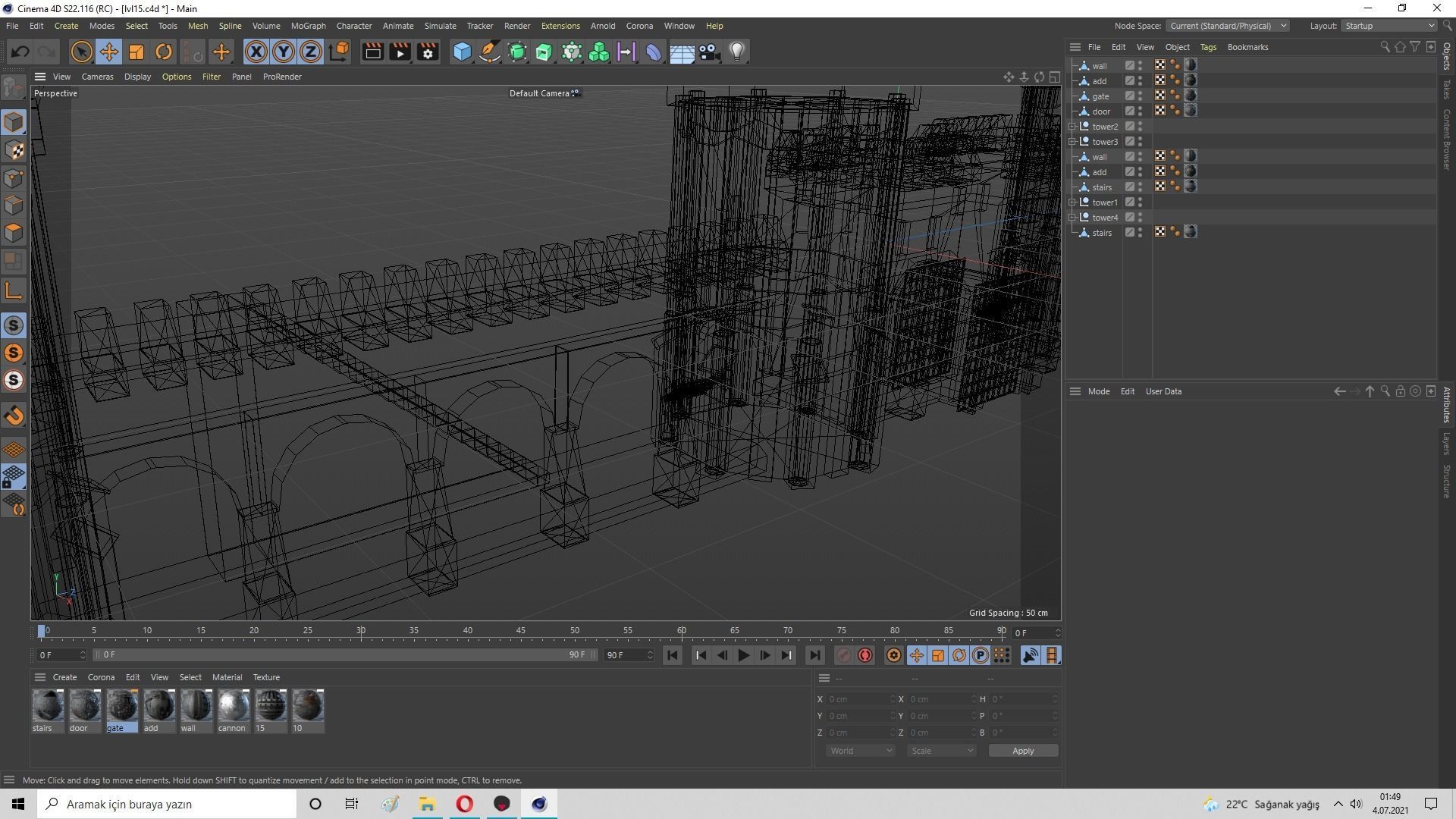
Task: Add a Camera object
Action: [x=709, y=52]
